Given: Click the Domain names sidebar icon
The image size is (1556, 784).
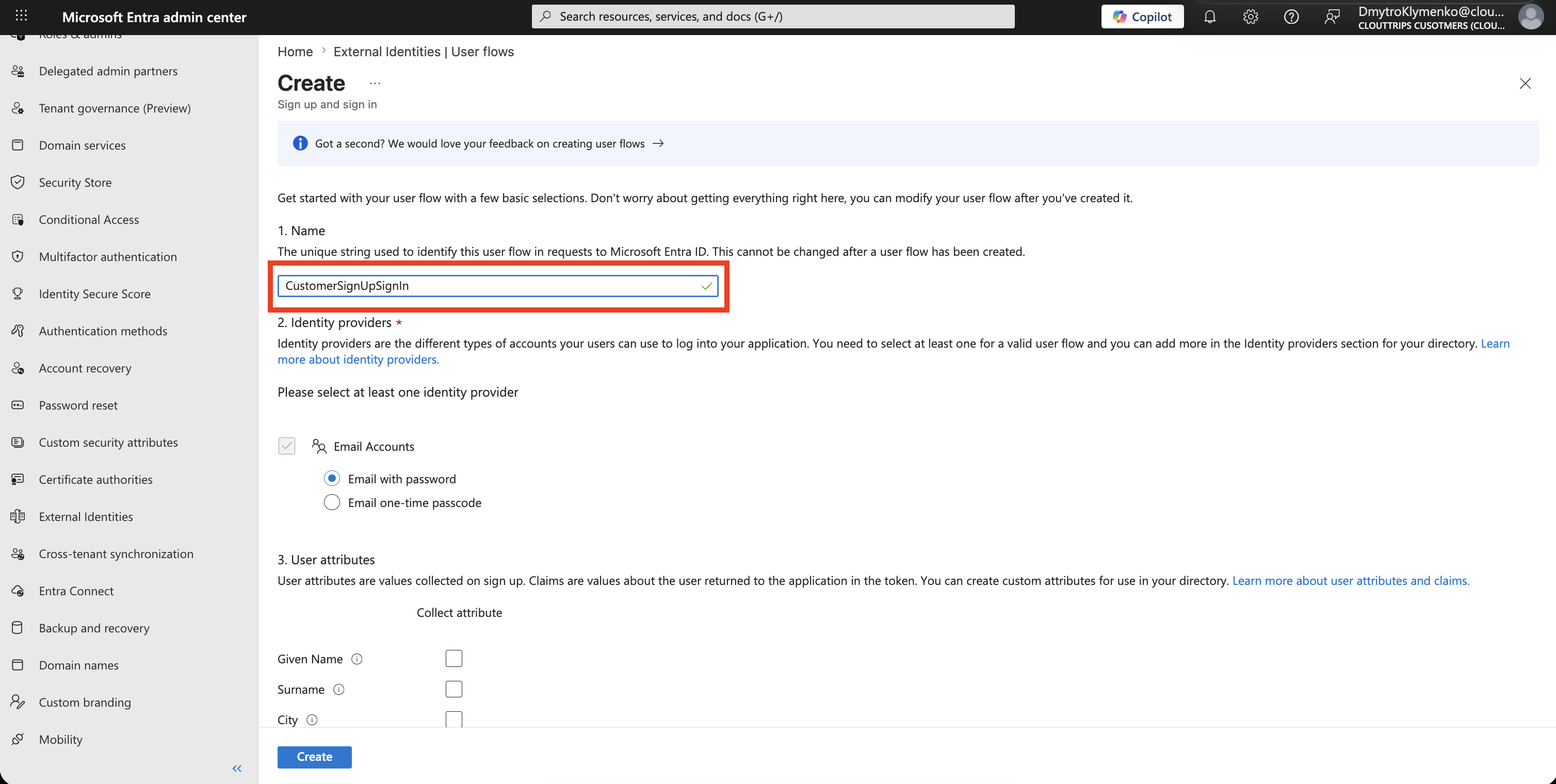Looking at the screenshot, I should click(x=18, y=665).
